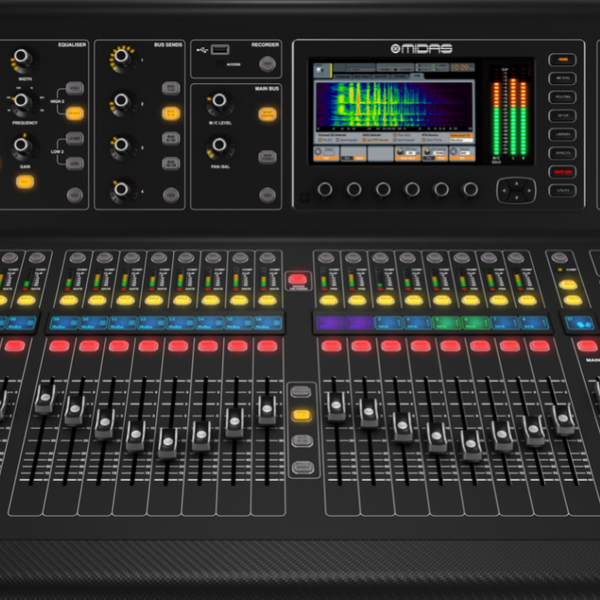This screenshot has width=600, height=600.
Task: Toggle the MAIN STEREO button
Action: click(x=267, y=157)
